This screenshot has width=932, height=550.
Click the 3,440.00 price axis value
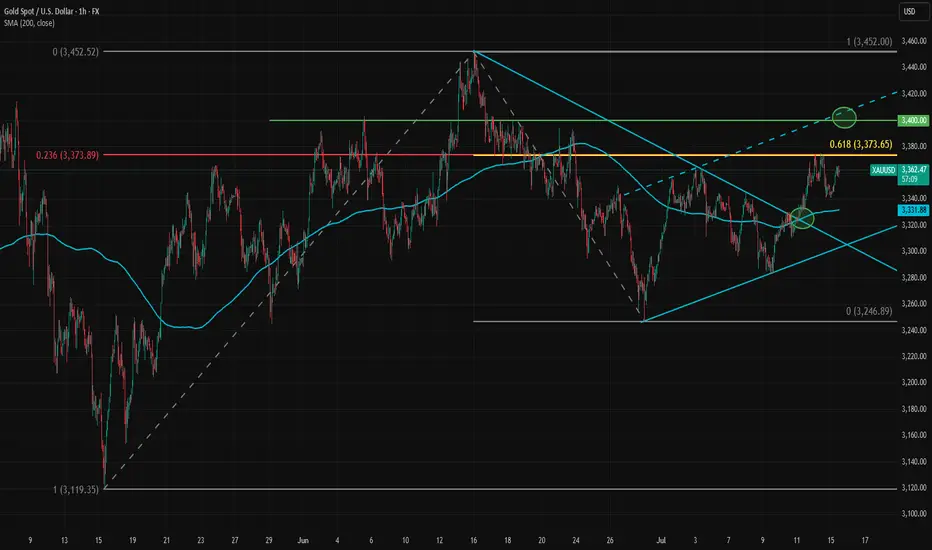tap(914, 67)
